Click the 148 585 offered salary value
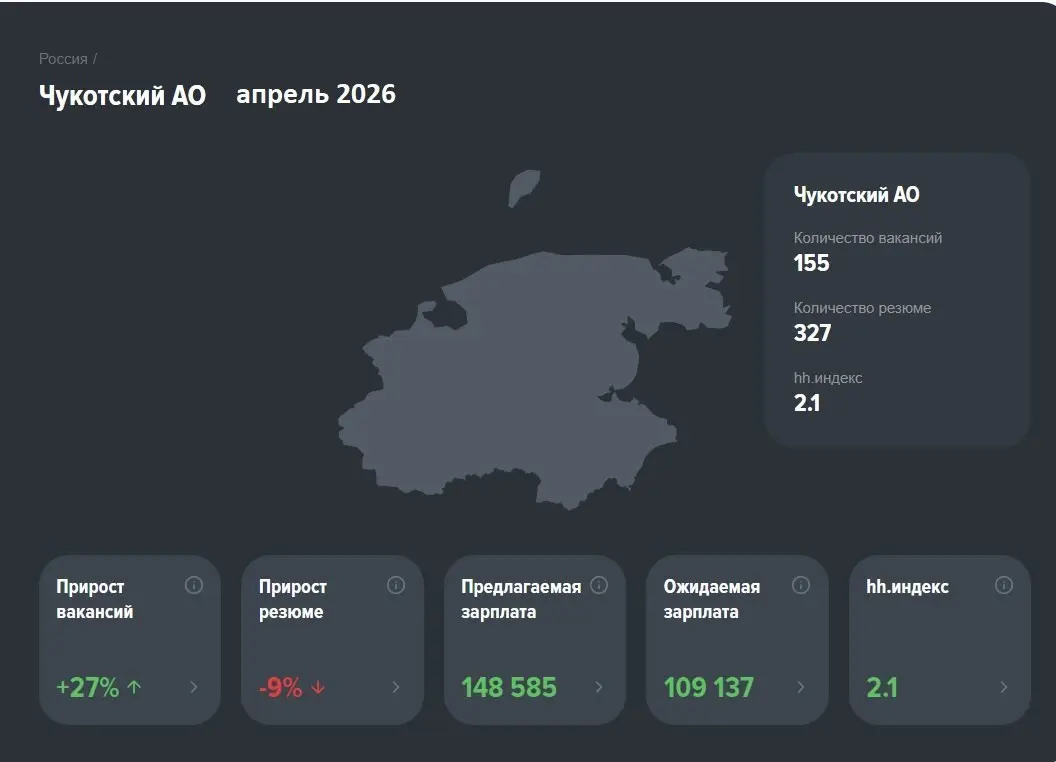 pyautogui.click(x=509, y=687)
